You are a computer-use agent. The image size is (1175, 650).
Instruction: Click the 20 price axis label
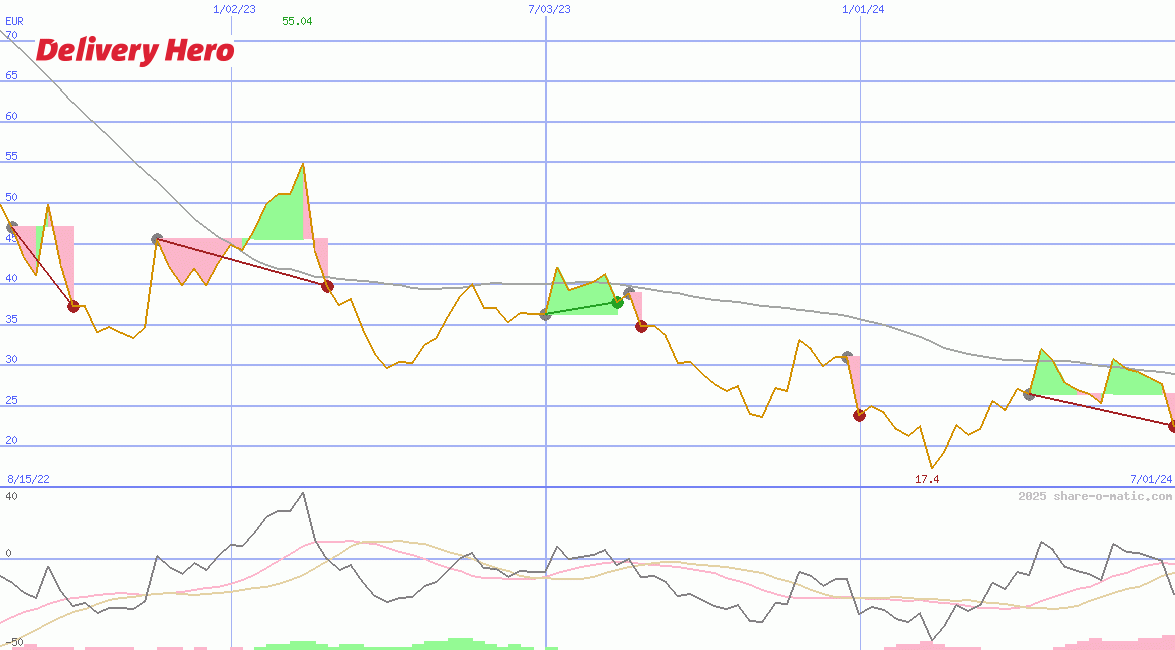[x=11, y=441]
